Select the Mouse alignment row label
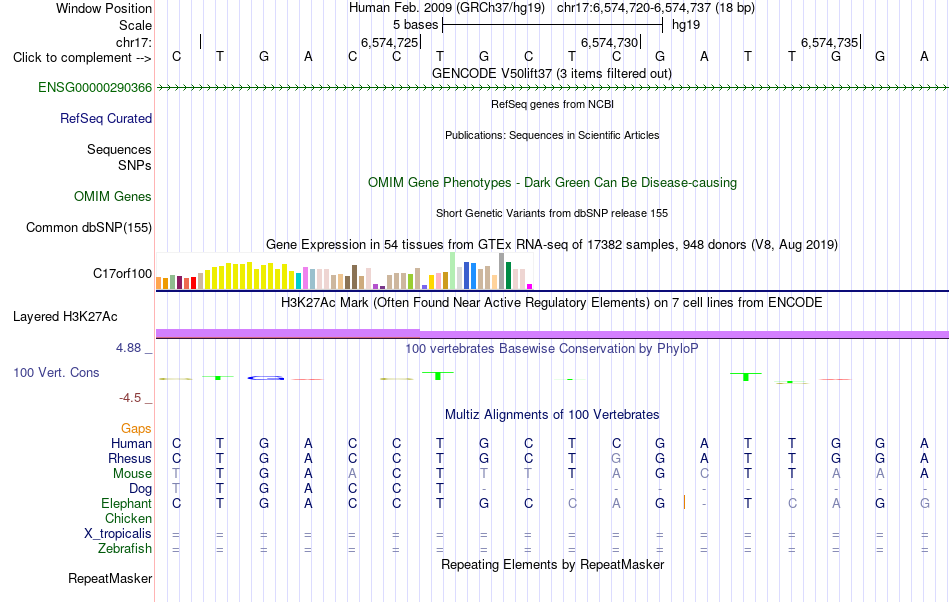Screen dimensions: 950x602 [x=132, y=474]
